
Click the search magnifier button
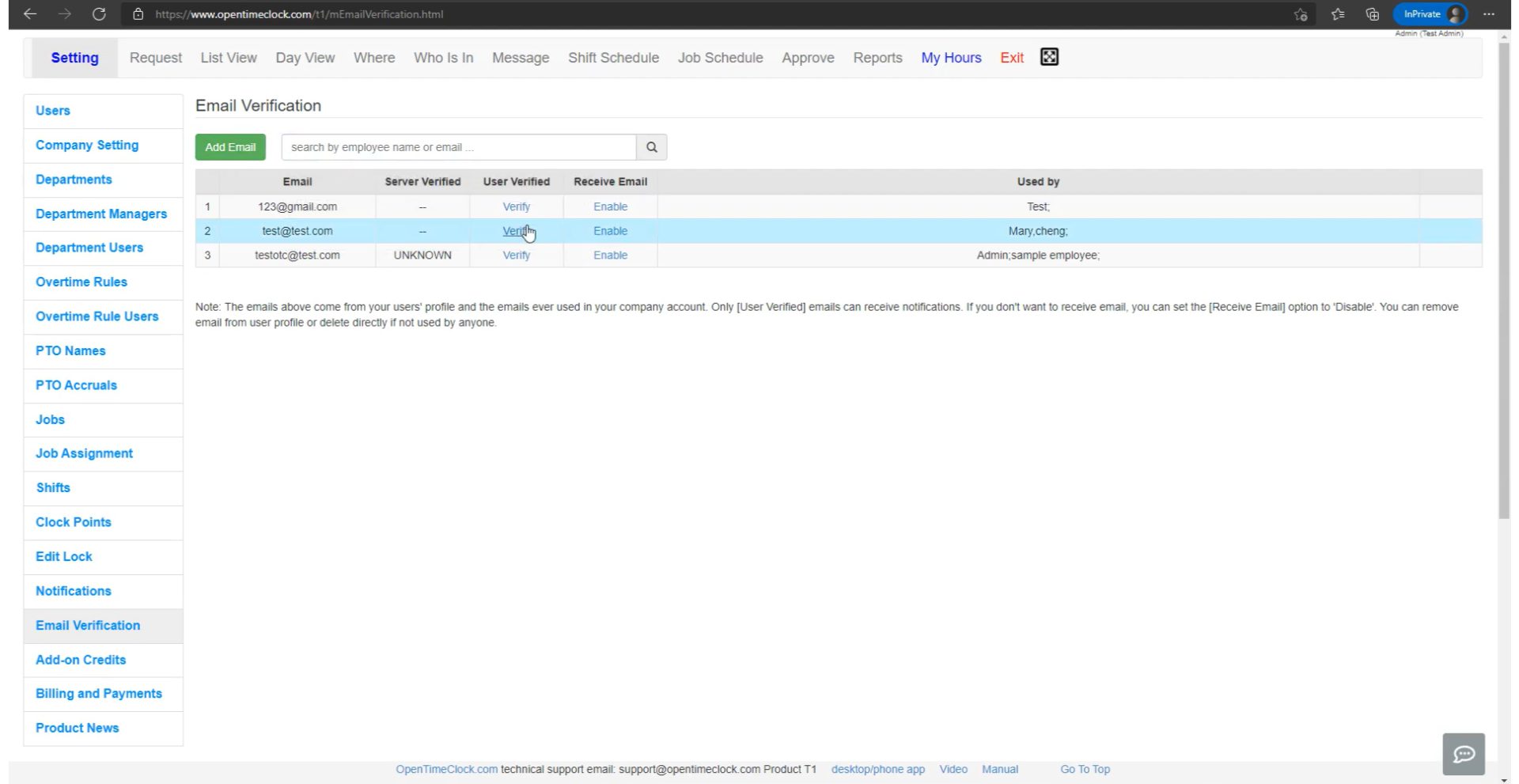pyautogui.click(x=650, y=147)
